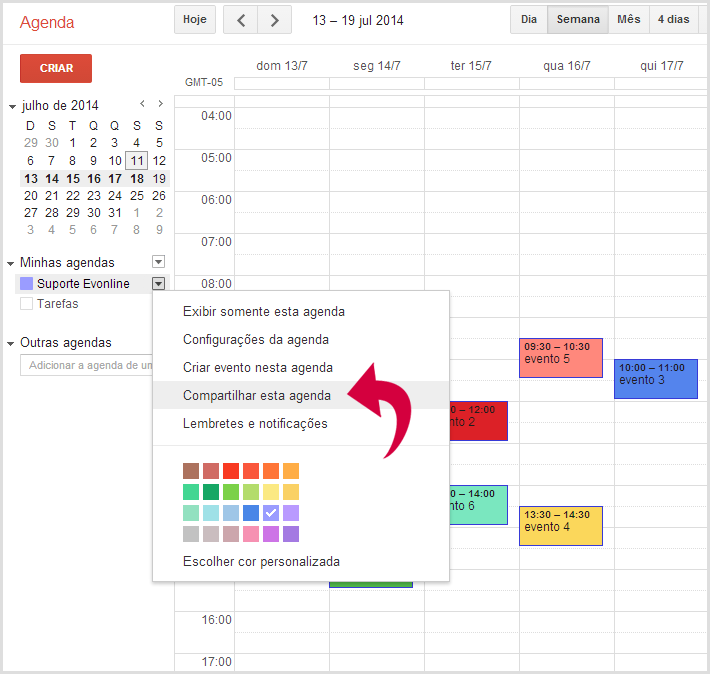Show next month in mini calendar

pos(160,104)
